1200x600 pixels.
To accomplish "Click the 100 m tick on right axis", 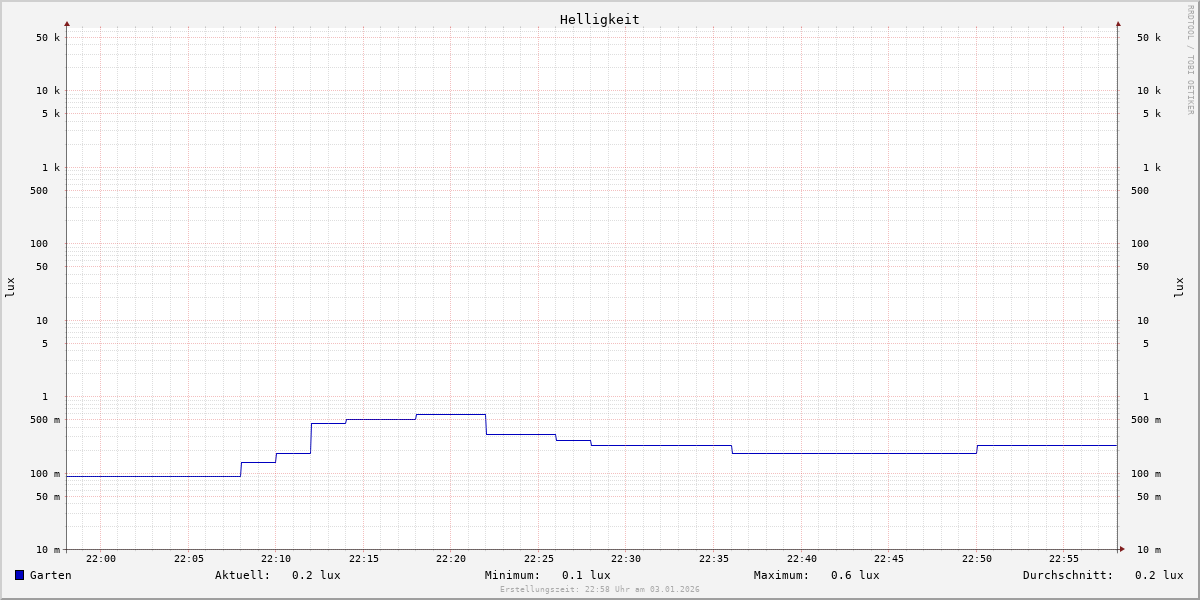I will (1146, 474).
